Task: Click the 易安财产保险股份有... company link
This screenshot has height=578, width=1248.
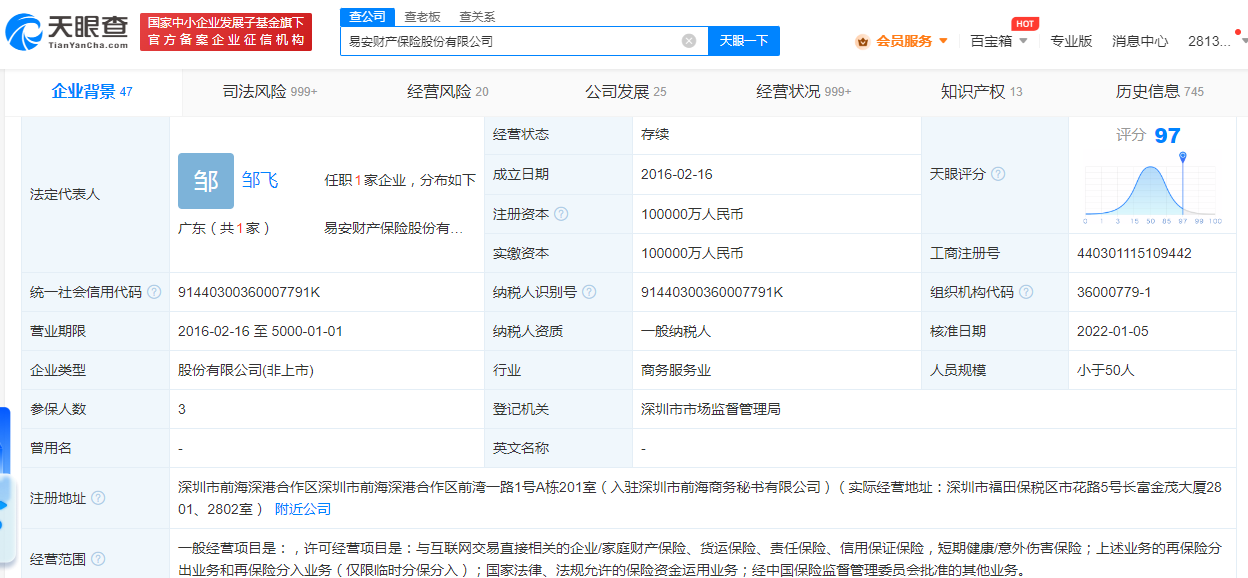Action: point(394,228)
